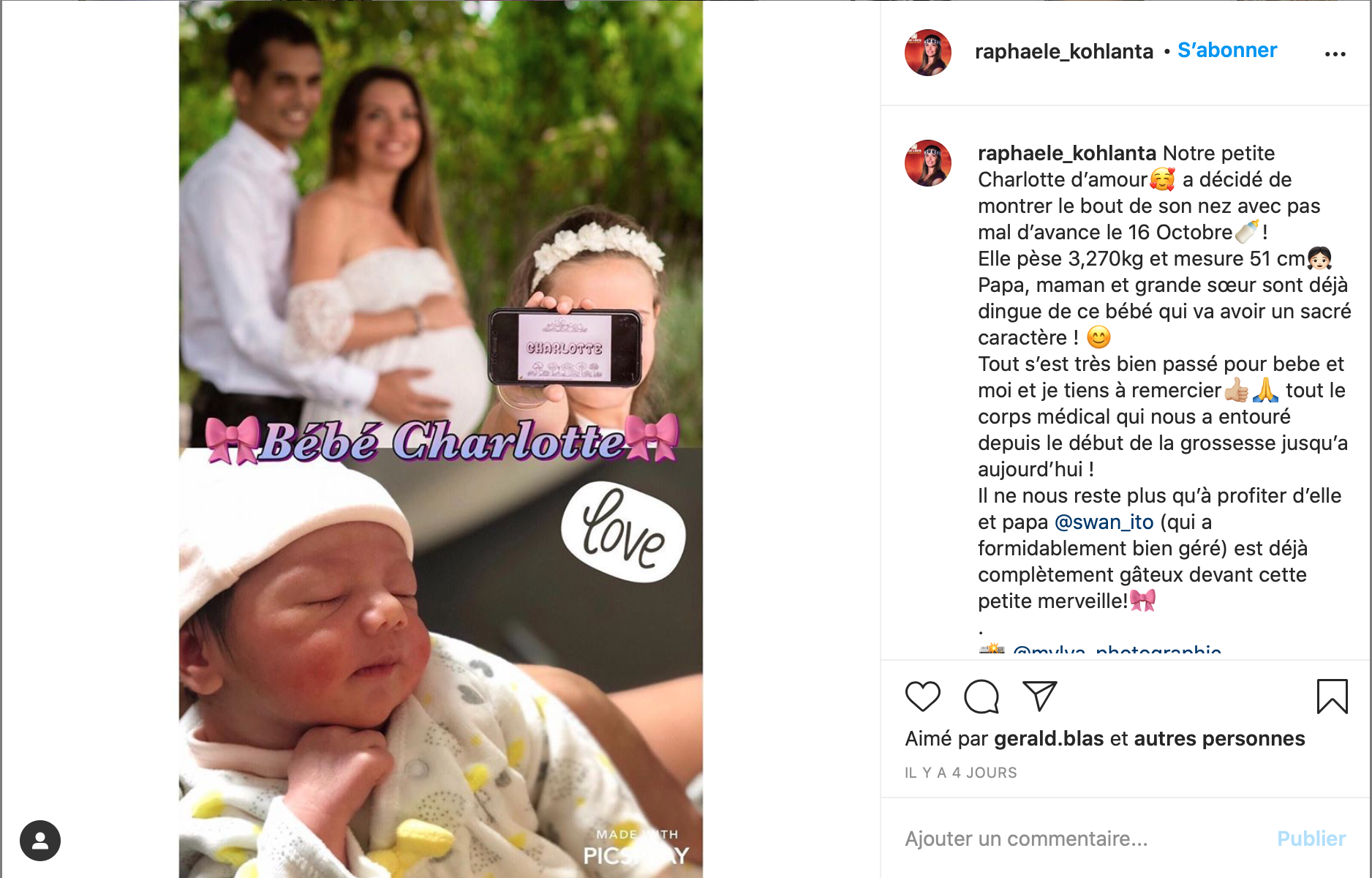1372x878 pixels.
Task: Click the IL Y A 4 JOURS timestamp
Action: click(x=961, y=773)
